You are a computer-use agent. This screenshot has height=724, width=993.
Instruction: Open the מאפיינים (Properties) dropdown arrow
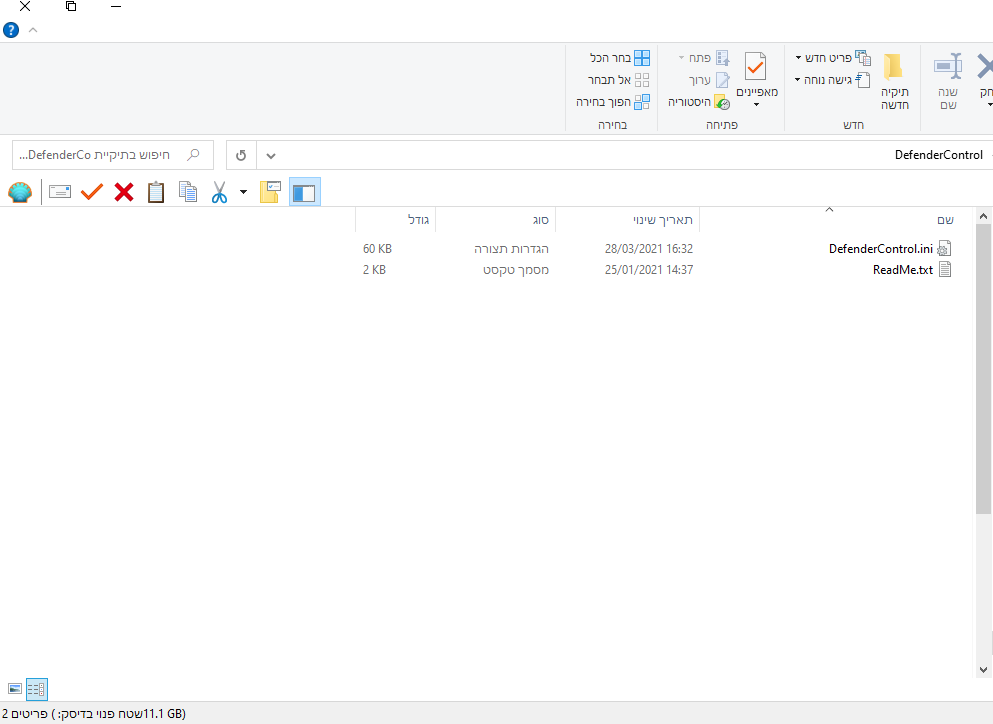[x=756, y=105]
